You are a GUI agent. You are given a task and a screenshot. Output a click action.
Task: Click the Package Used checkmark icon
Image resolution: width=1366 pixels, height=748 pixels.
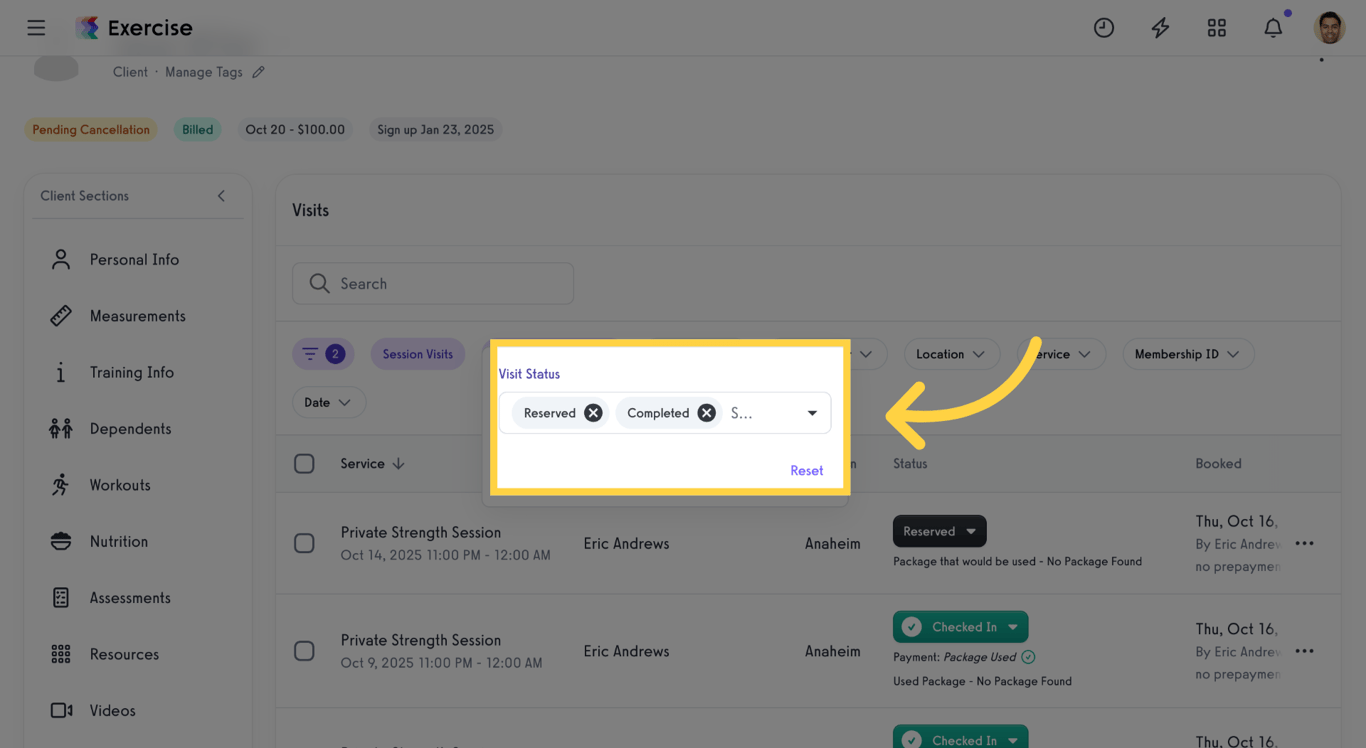click(x=1028, y=657)
